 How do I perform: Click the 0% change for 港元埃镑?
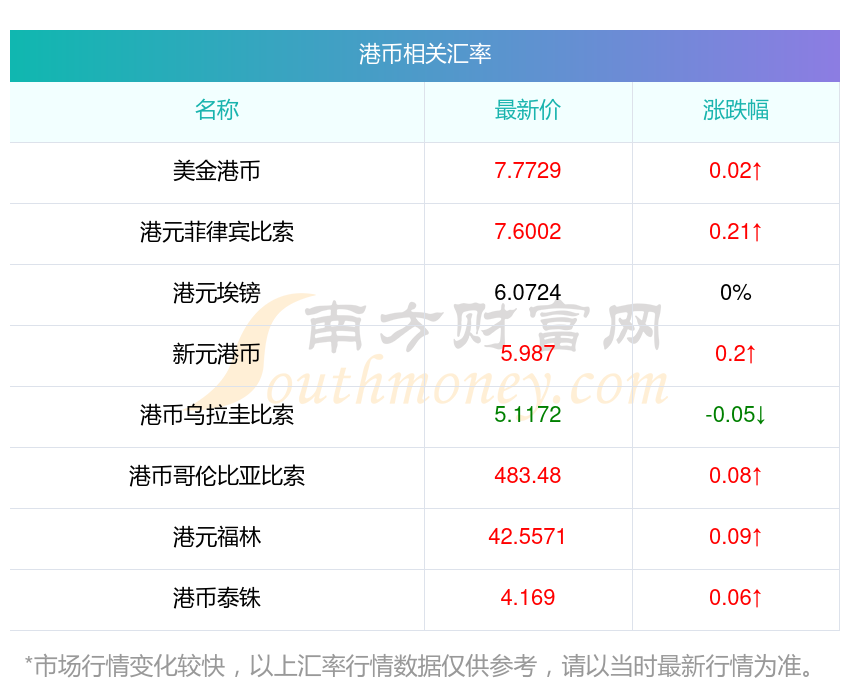pyautogui.click(x=736, y=293)
